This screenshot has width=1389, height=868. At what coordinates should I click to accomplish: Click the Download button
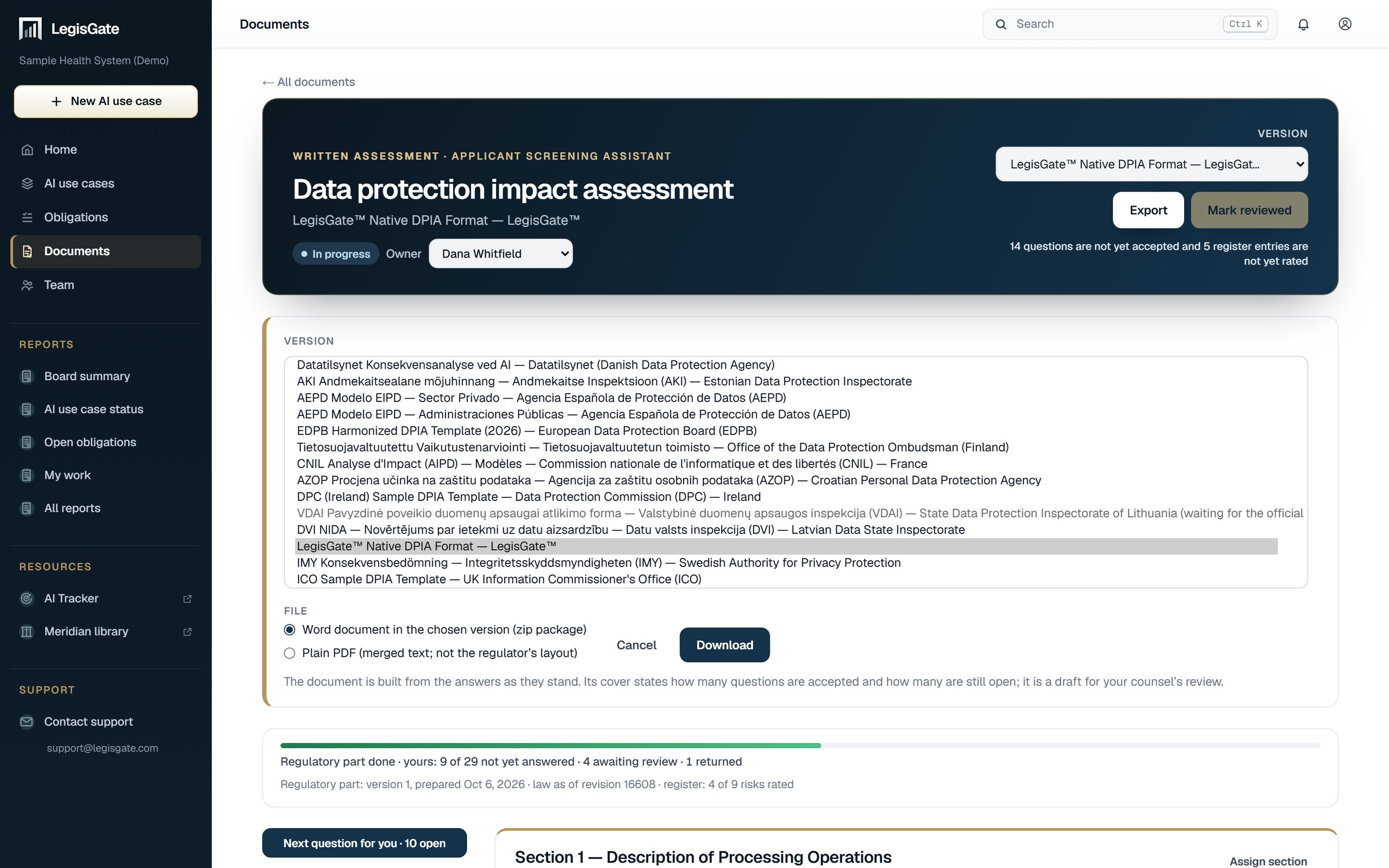coord(725,645)
